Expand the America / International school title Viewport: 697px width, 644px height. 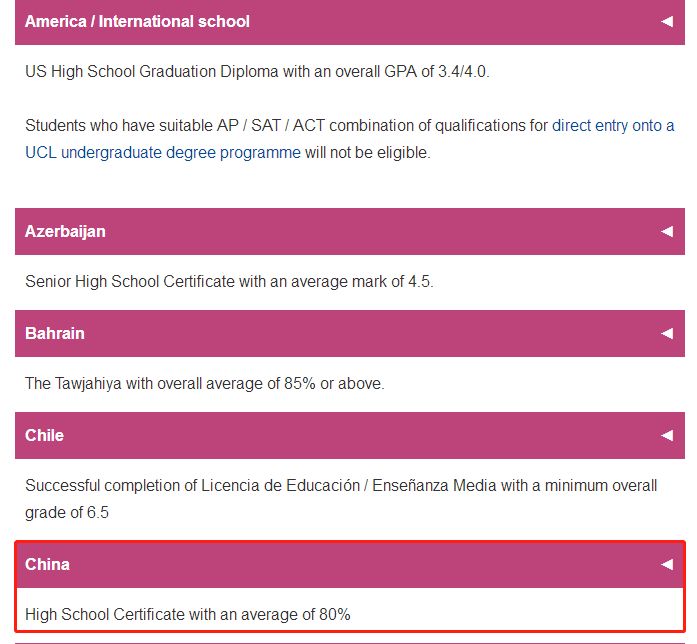[137, 21]
